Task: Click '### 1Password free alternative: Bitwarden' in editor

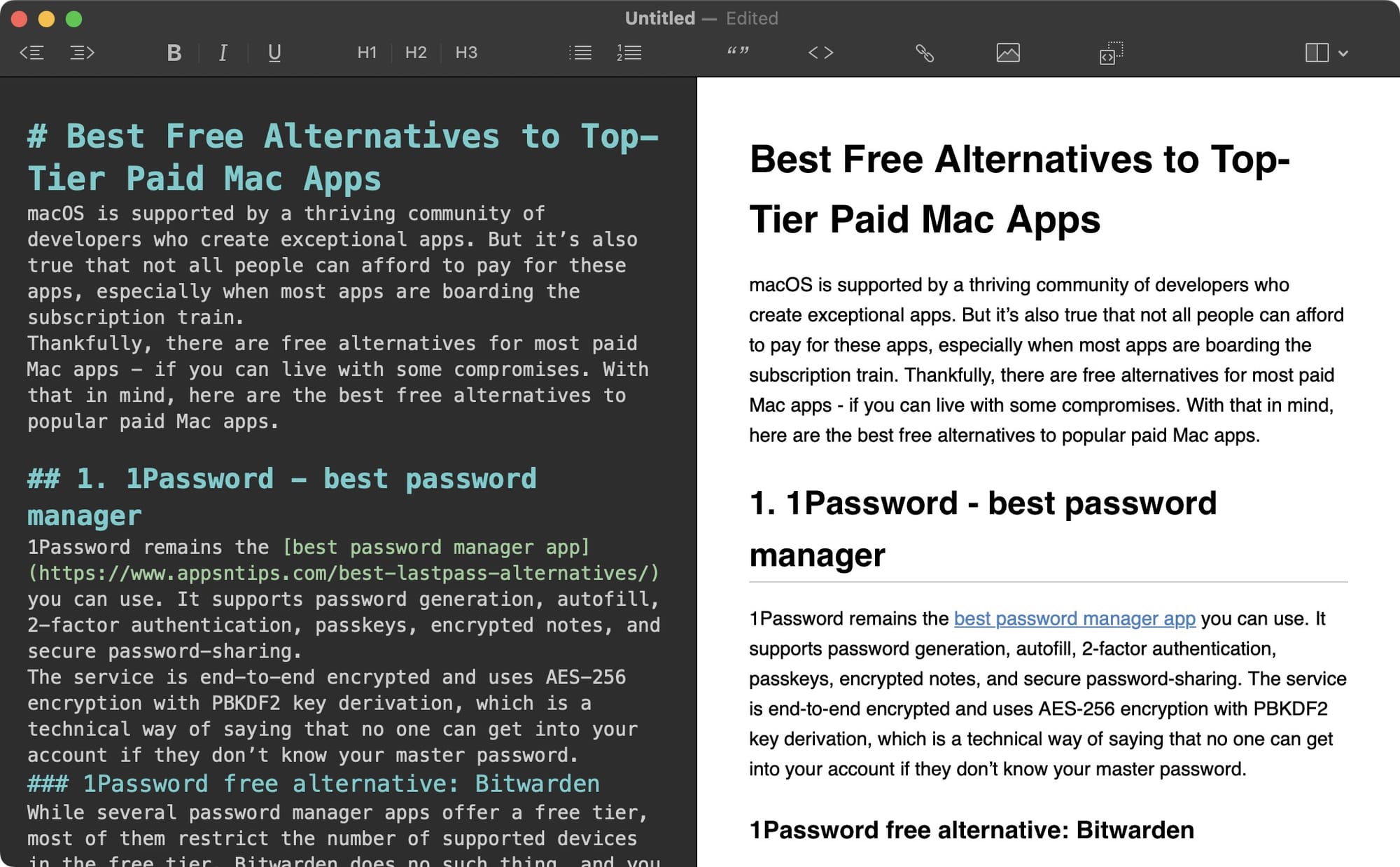Action: click(x=314, y=784)
